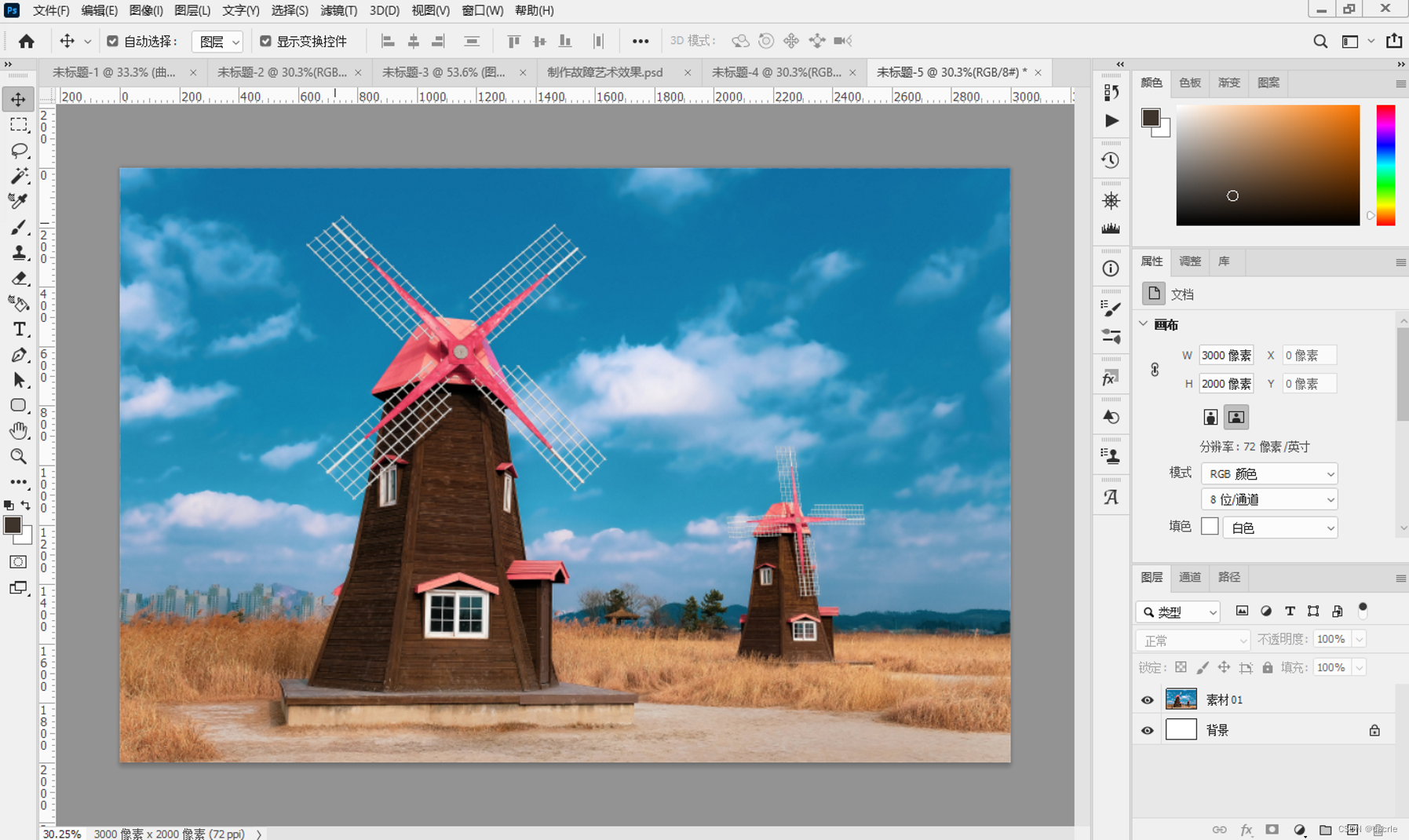
Task: Toggle the Auto-Select checkbox
Action: [x=112, y=41]
